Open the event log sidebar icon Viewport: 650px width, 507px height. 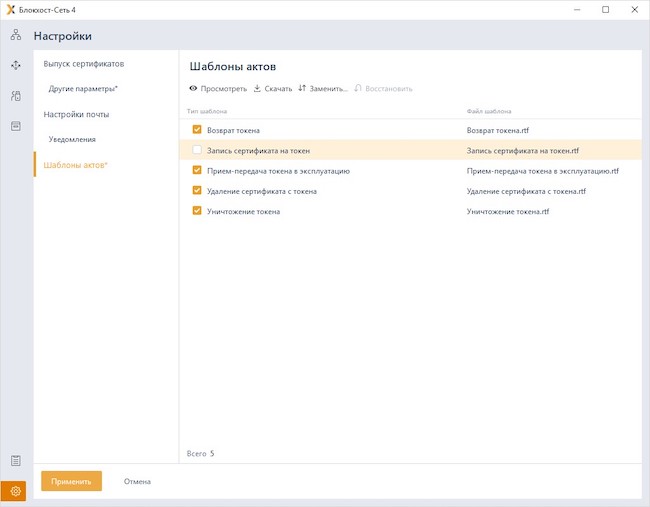click(16, 461)
